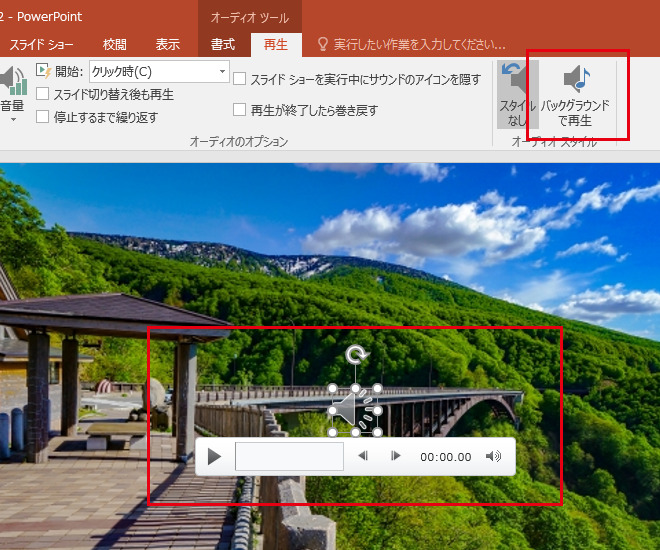This screenshot has width=660, height=550.
Task: Click the rotation handle above audio icon
Action: [357, 355]
